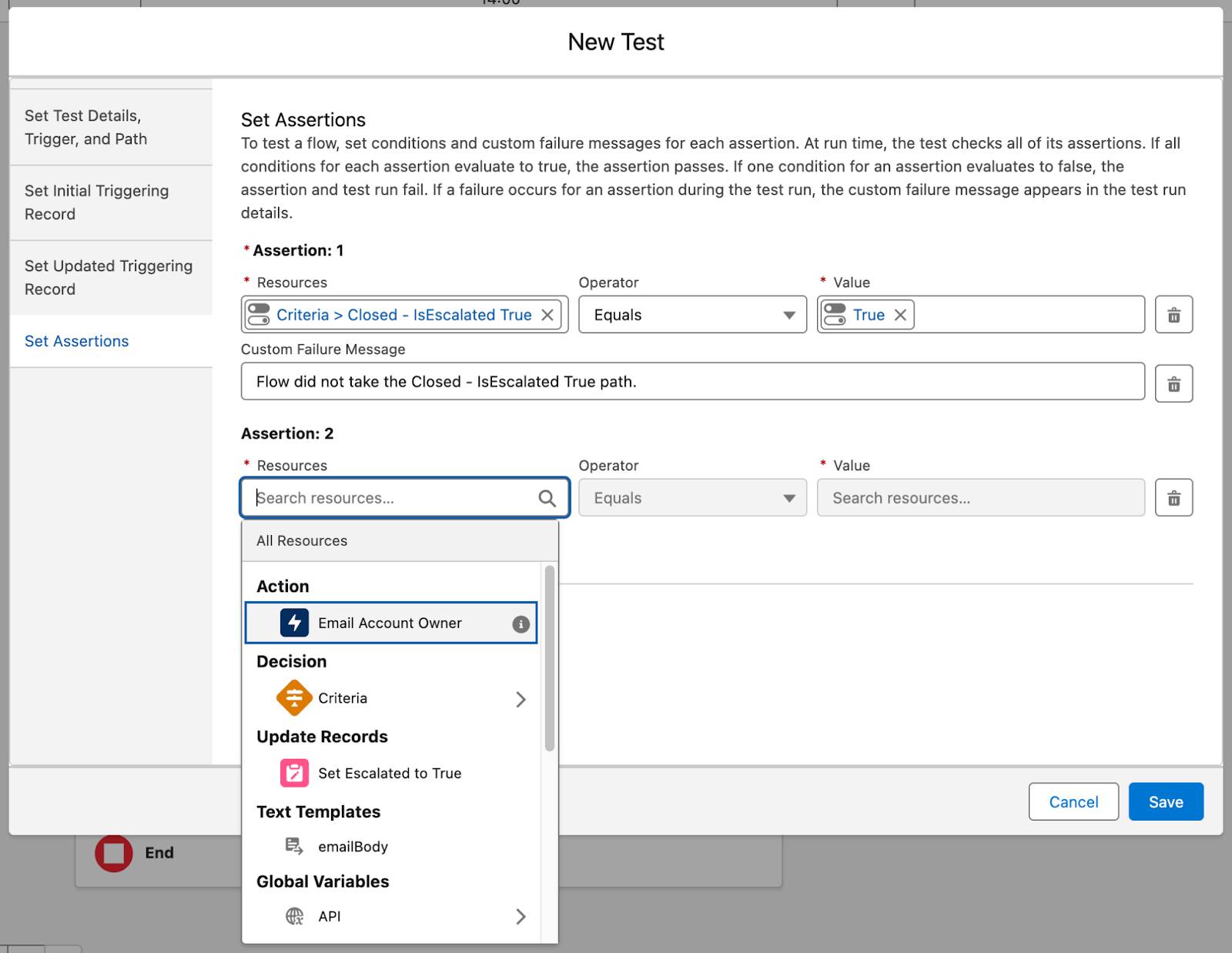
Task: Click the resource list scrollbar
Action: click(549, 658)
